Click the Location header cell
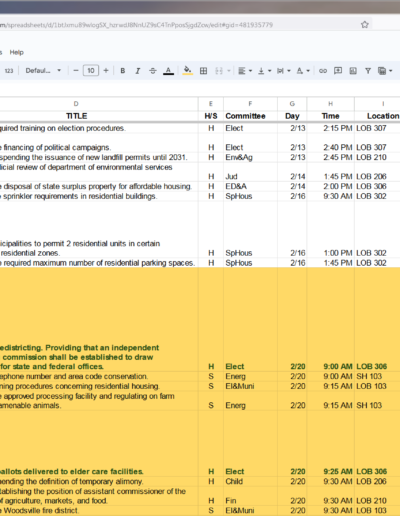Image resolution: width=400 pixels, height=516 pixels. pos(377,116)
